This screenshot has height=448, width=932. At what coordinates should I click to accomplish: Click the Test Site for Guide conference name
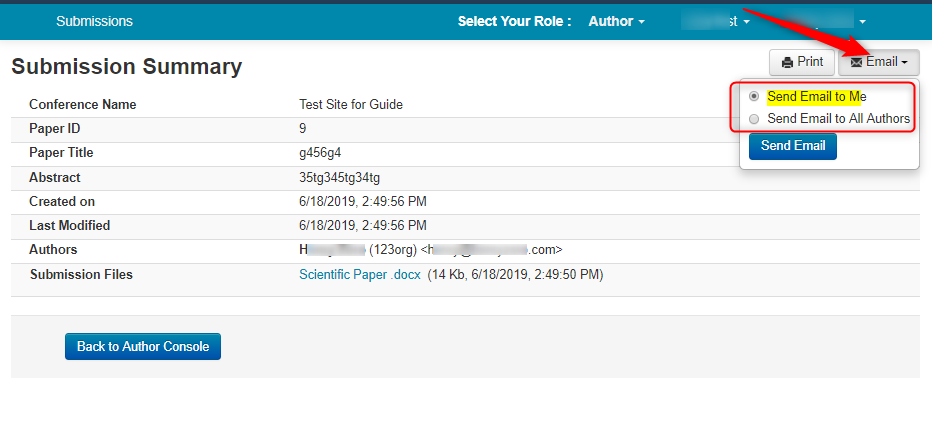(351, 104)
